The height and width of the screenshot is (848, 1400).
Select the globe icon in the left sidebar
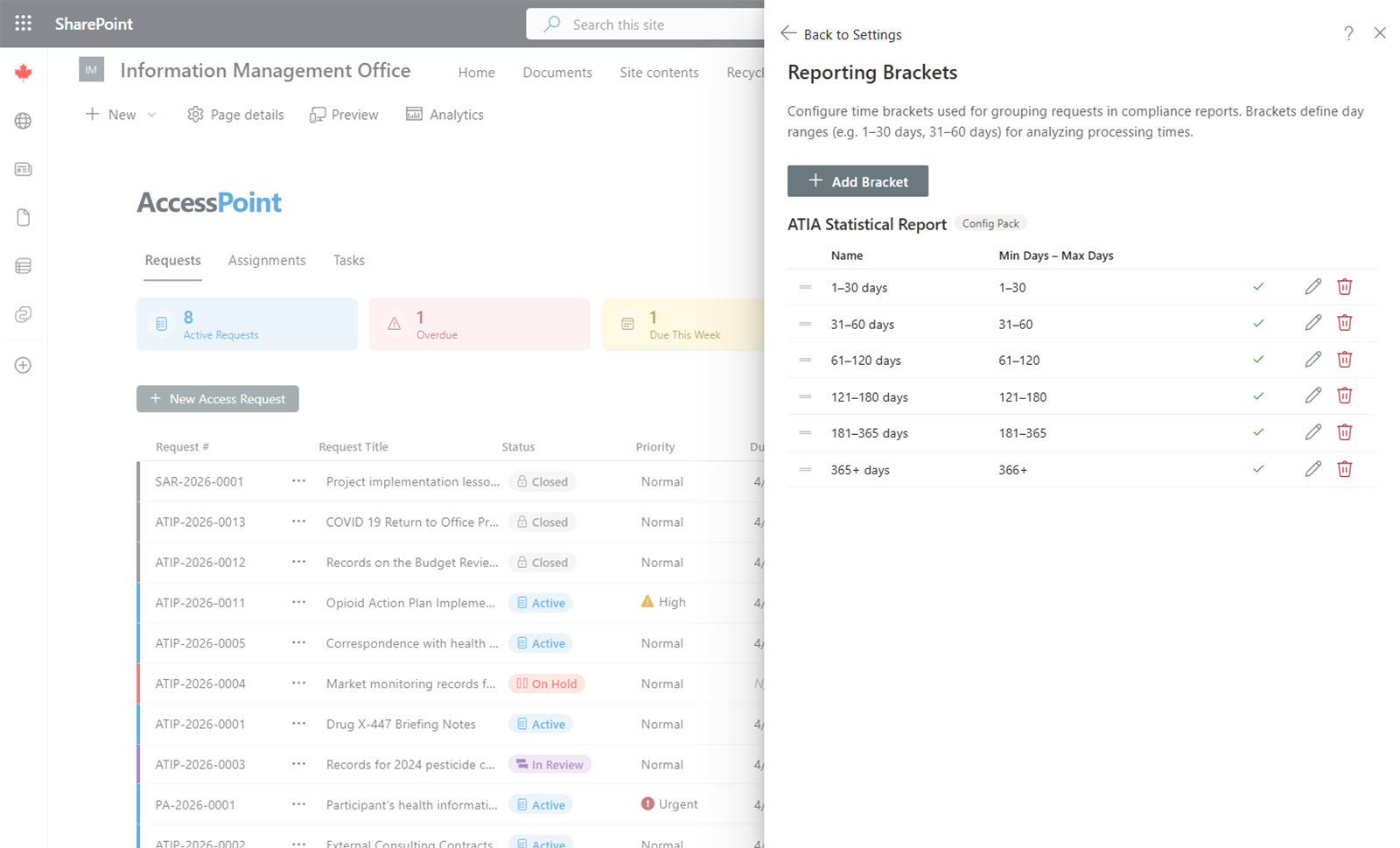tap(23, 121)
